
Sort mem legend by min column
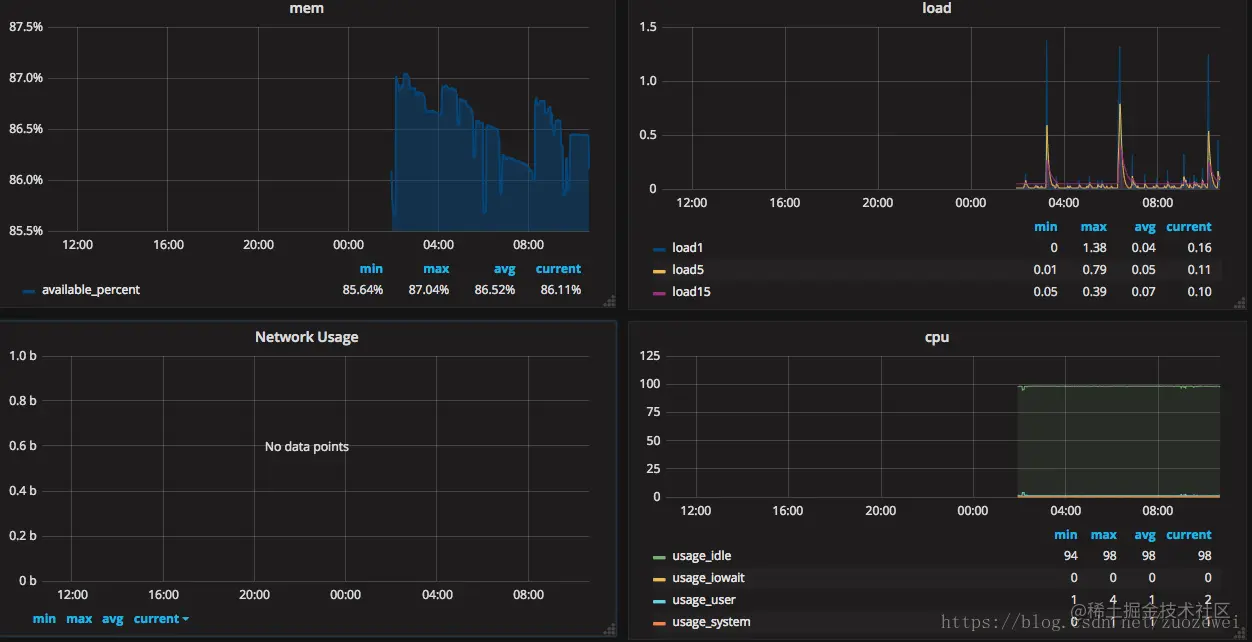tap(371, 269)
